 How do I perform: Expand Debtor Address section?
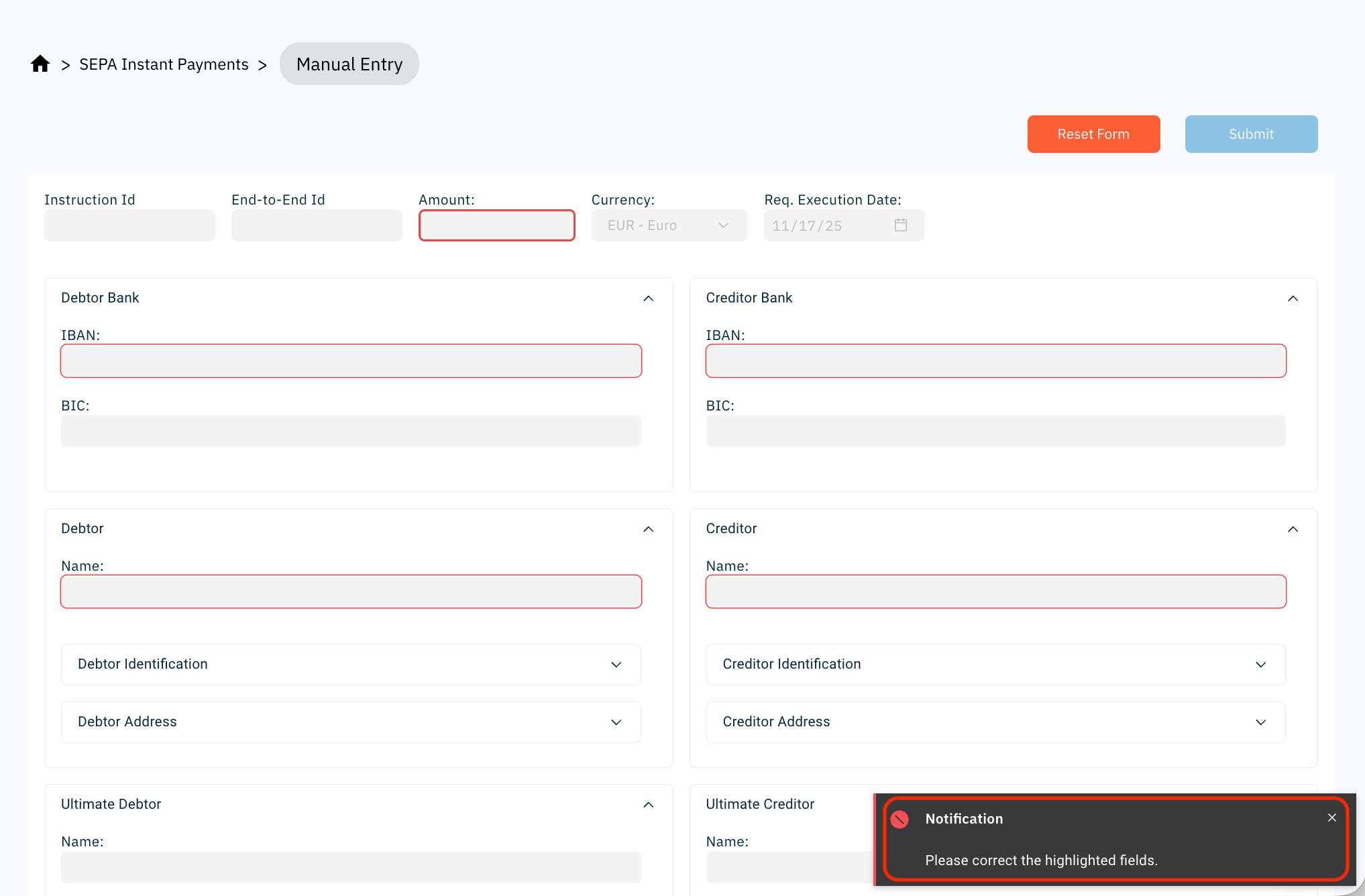click(616, 722)
